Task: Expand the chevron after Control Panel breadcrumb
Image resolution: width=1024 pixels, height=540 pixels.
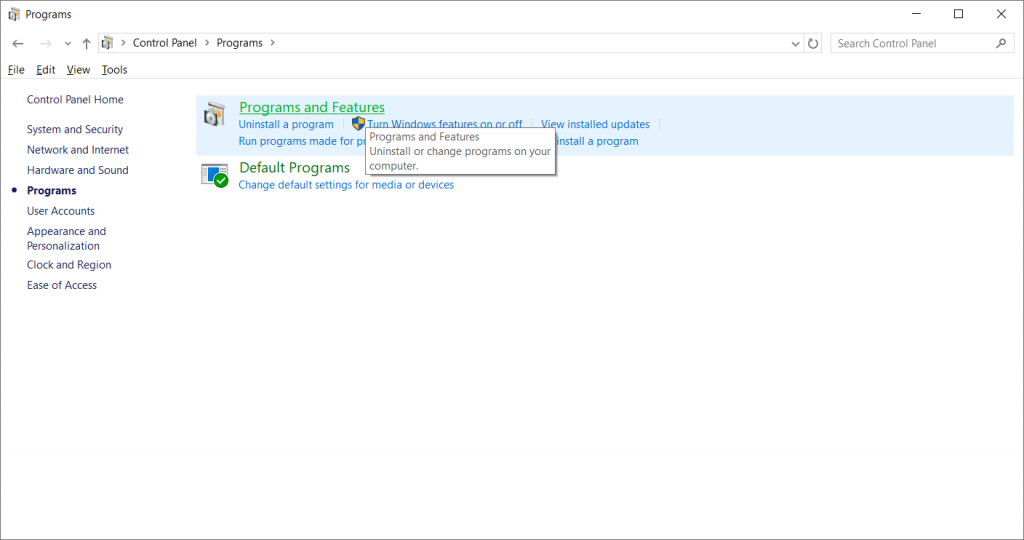Action: click(207, 42)
